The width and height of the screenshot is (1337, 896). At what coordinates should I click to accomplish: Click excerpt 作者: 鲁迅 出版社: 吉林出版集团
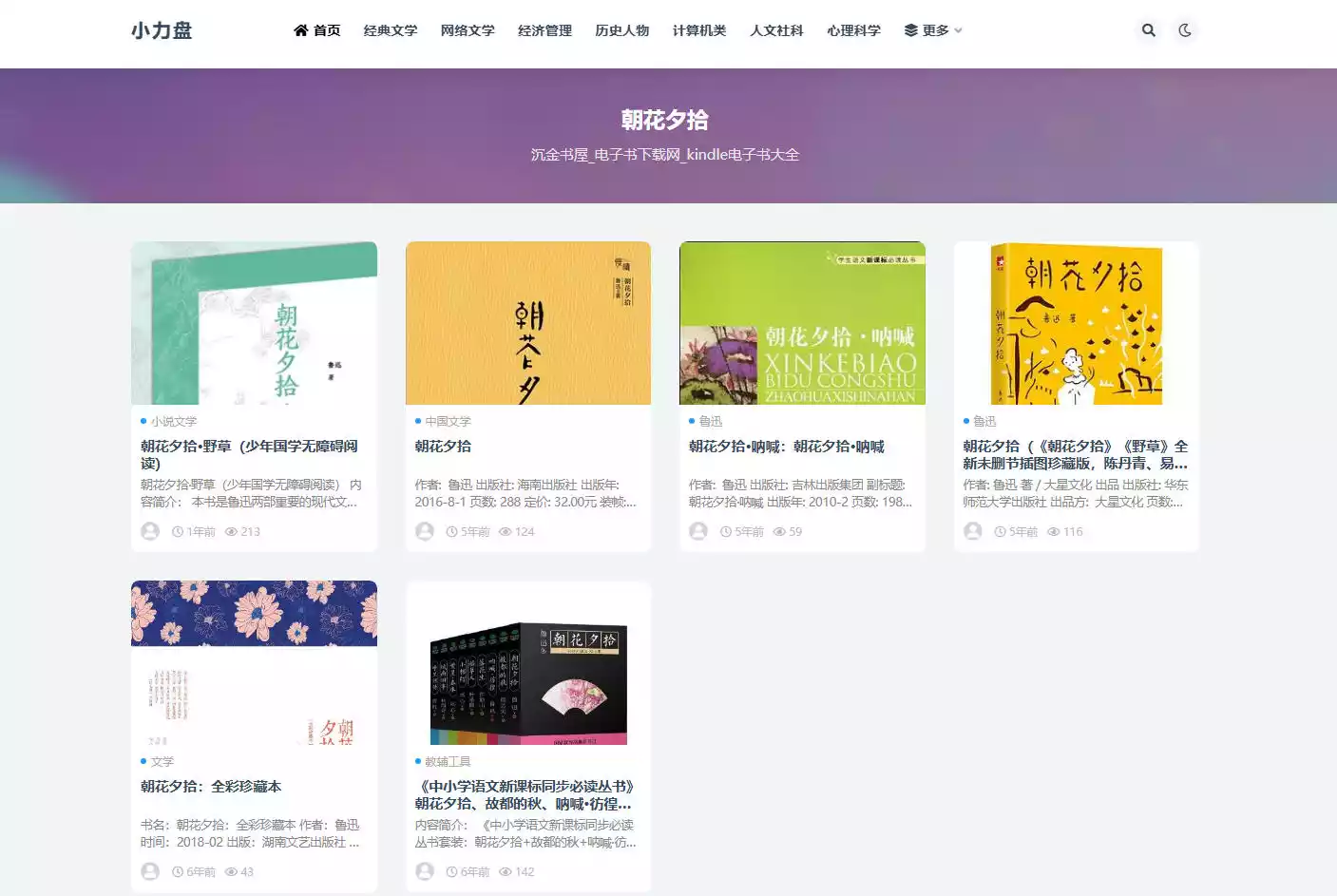(800, 493)
